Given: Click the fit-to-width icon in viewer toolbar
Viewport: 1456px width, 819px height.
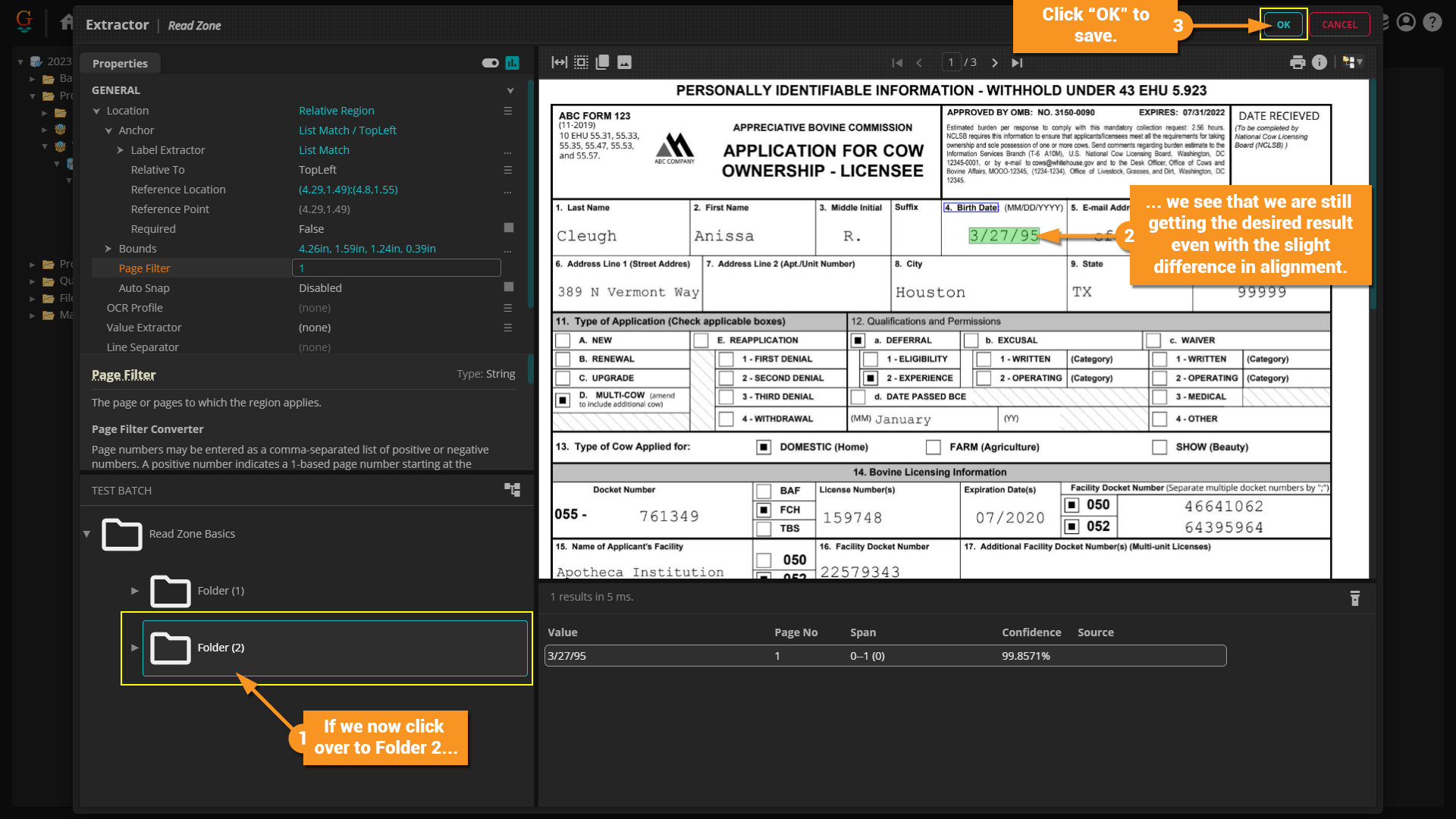Looking at the screenshot, I should 559,62.
